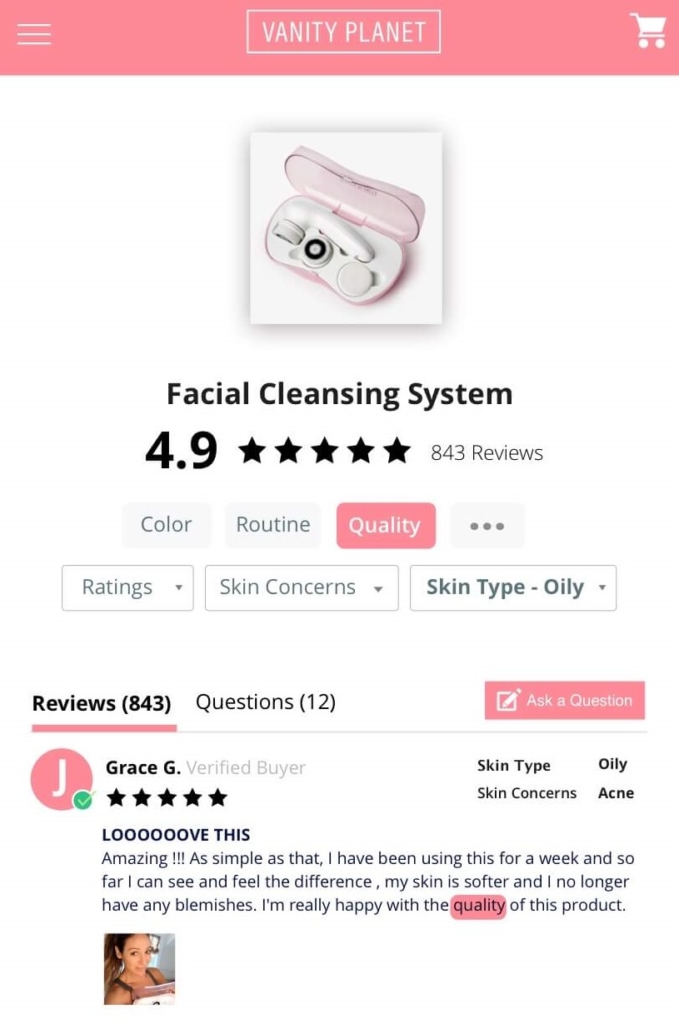Expand the Ratings dropdown
The height and width of the screenshot is (1024, 679).
127,588
